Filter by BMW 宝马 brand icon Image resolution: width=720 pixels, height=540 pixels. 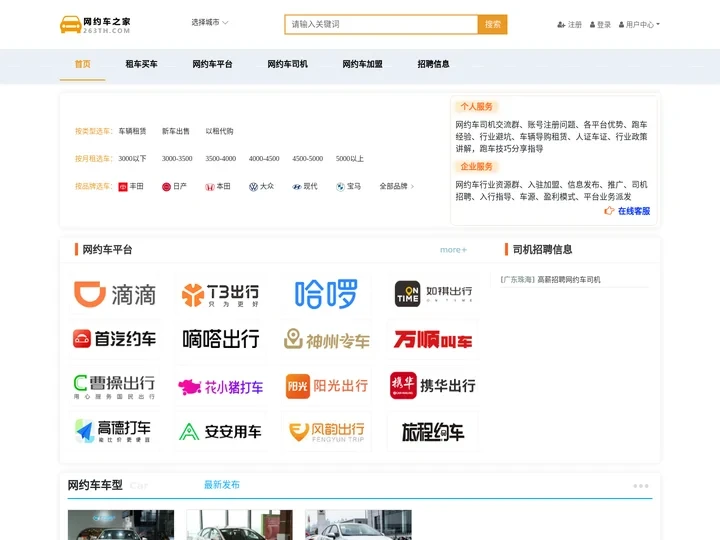point(340,187)
